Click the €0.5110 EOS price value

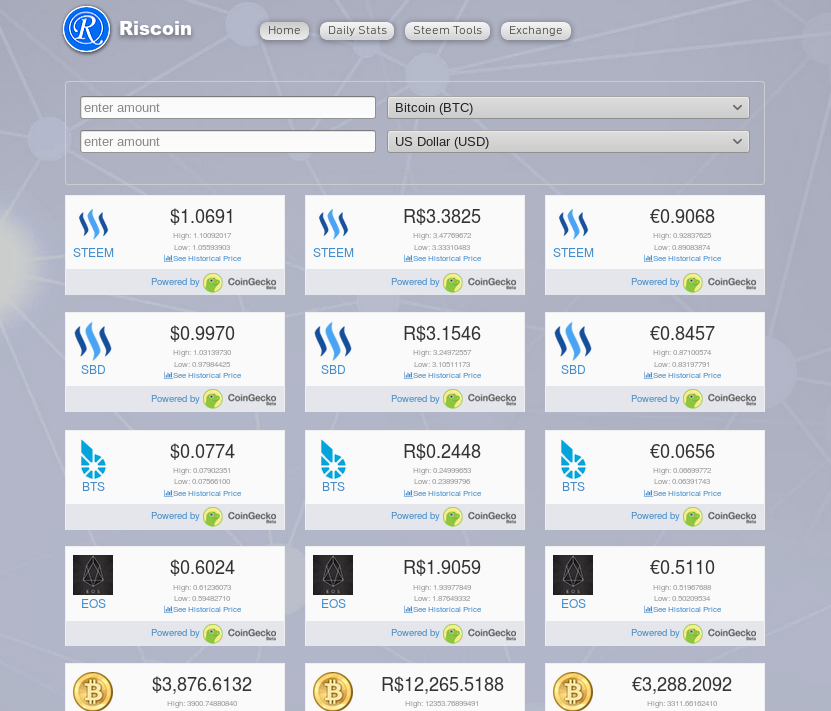[x=682, y=567]
